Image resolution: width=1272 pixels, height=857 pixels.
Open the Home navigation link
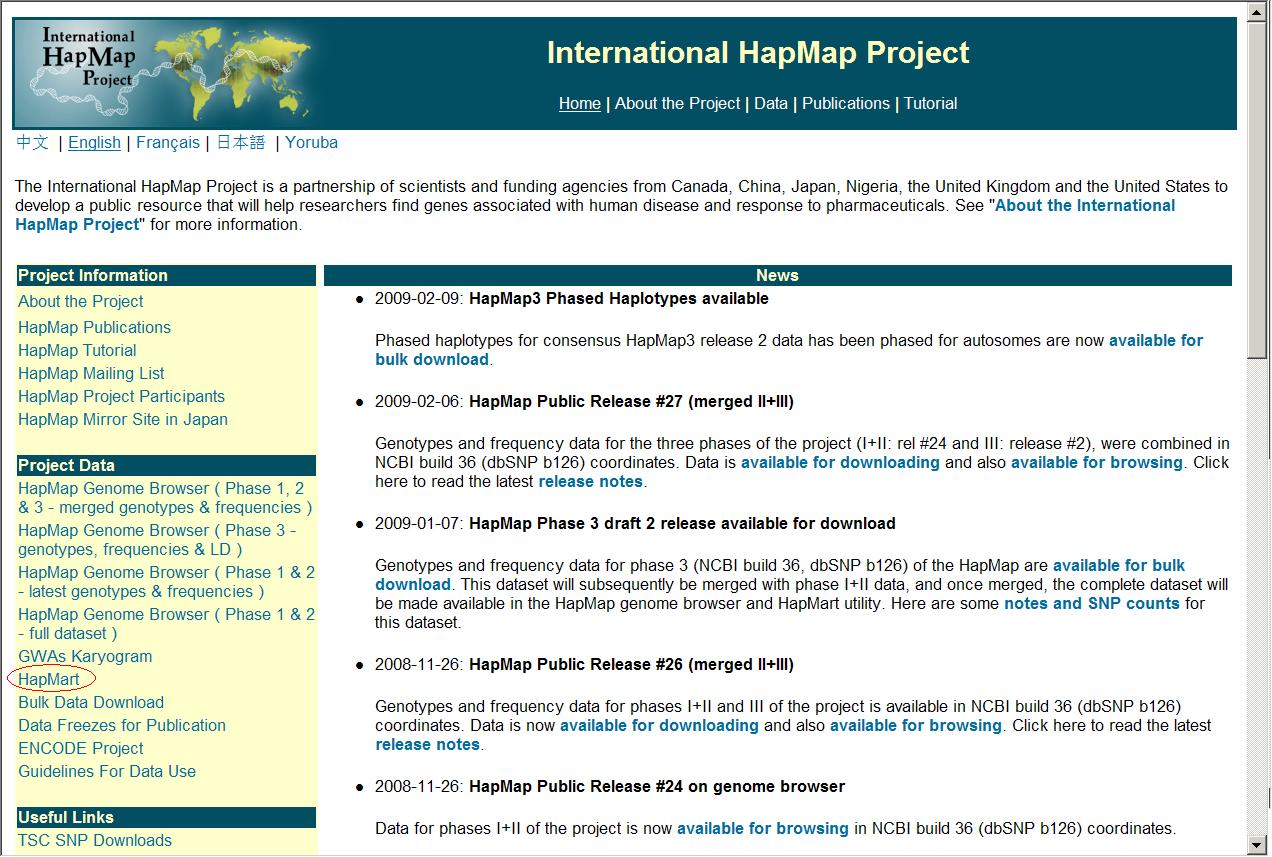[579, 104]
